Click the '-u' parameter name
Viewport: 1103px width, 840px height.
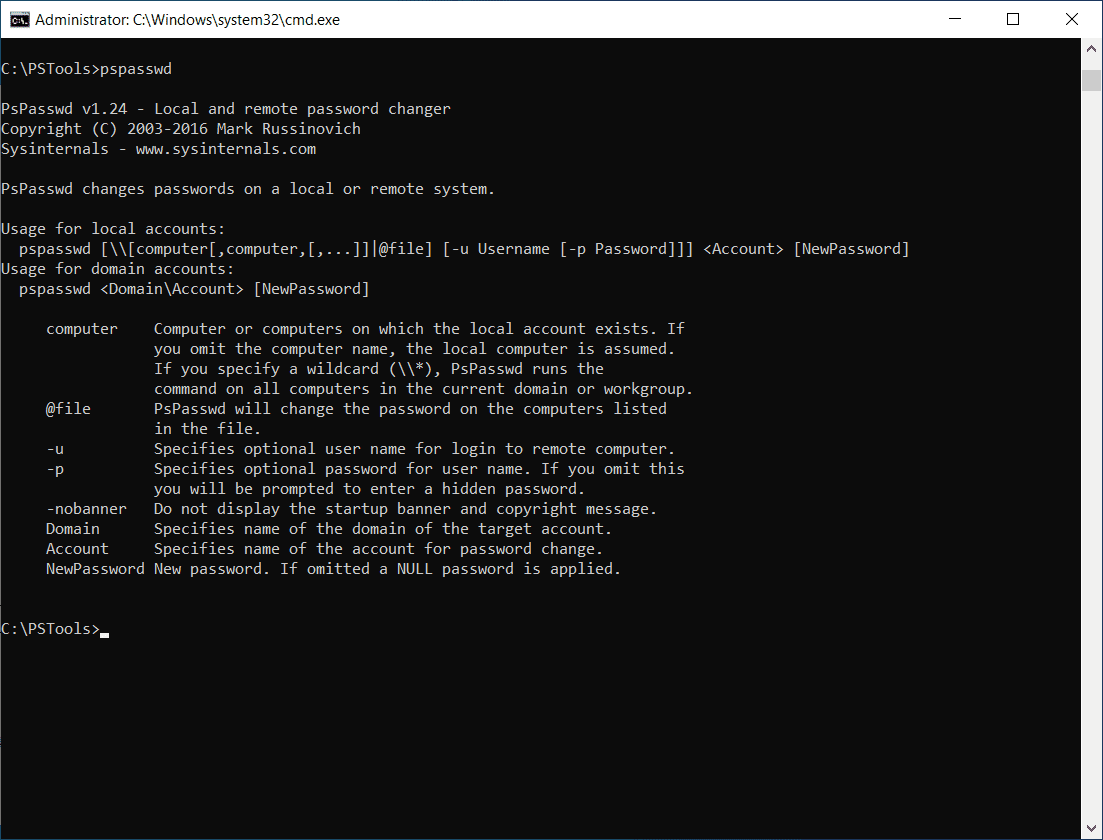[55, 449]
